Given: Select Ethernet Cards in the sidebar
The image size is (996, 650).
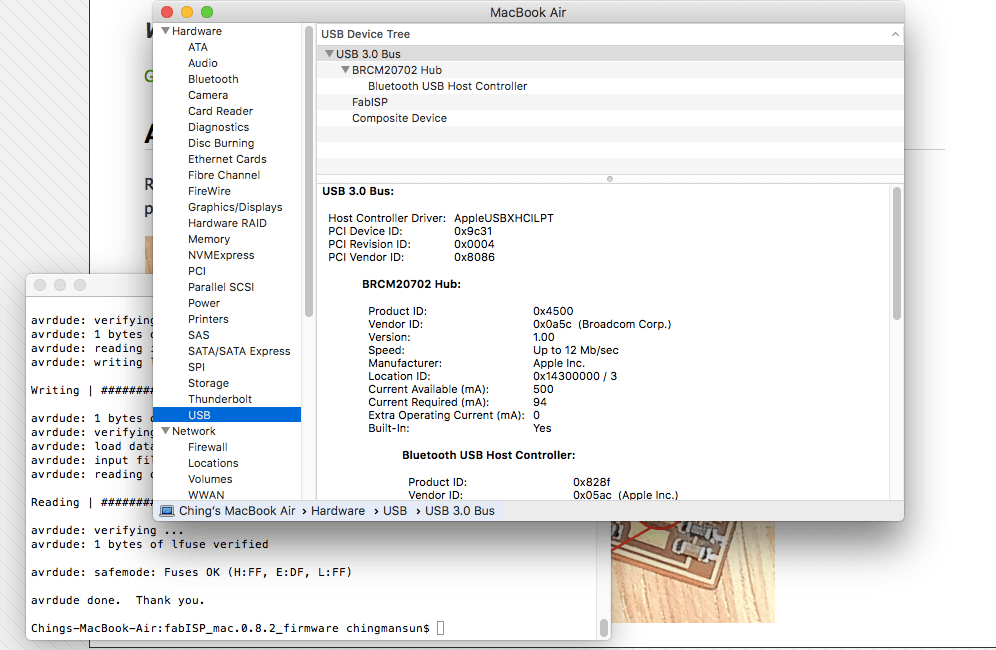Looking at the screenshot, I should [x=227, y=159].
